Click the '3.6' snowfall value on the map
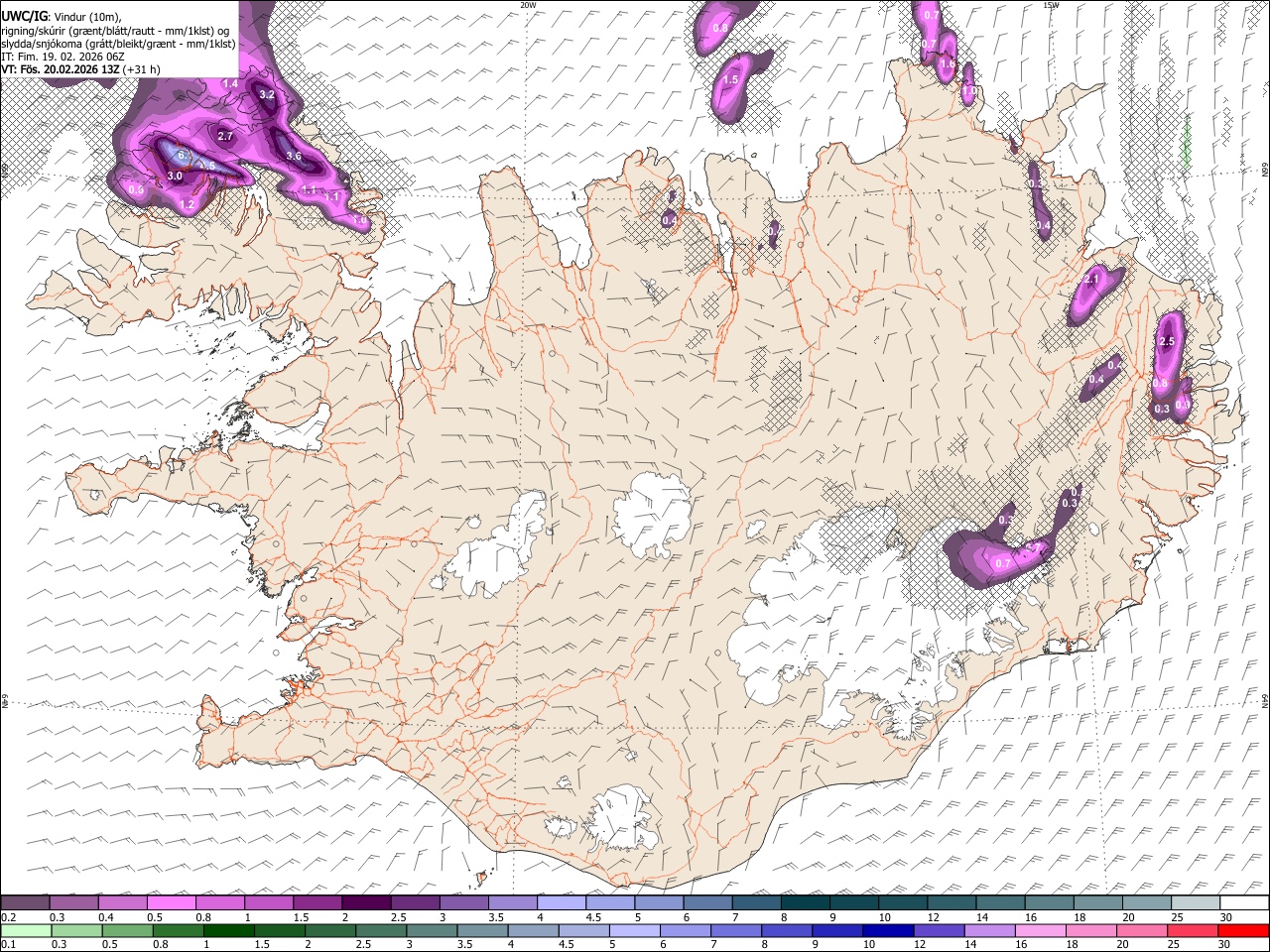Screen dimensions: 1270x952 (294, 156)
